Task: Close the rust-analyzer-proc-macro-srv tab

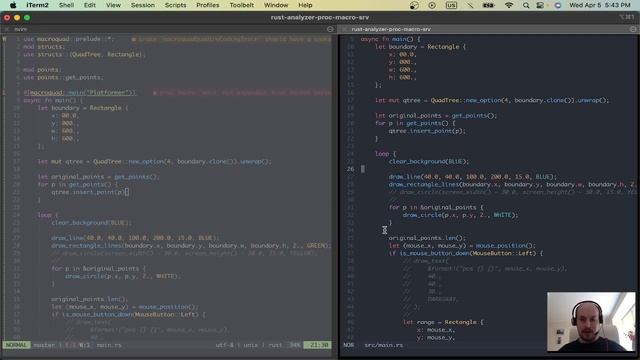Action: [x=344, y=29]
